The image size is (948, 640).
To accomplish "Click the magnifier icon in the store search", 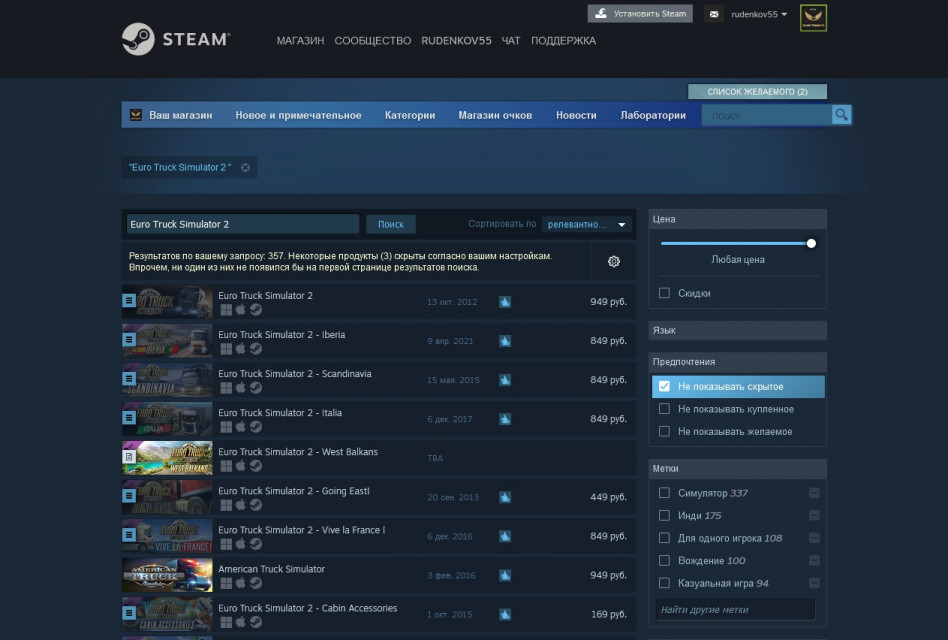I will [841, 115].
